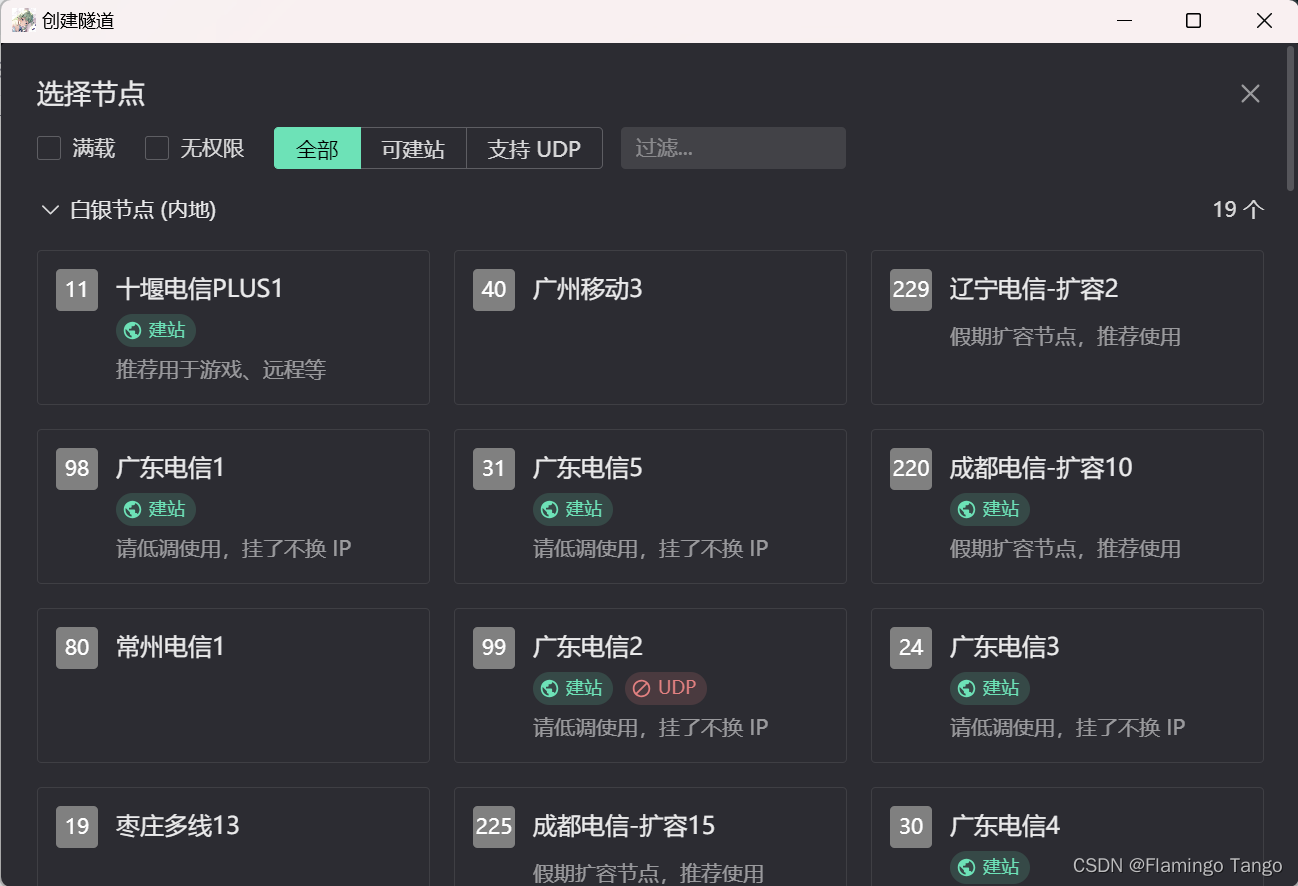
Task: Click globe 建站 tag on 广东电信2
Action: coord(572,688)
